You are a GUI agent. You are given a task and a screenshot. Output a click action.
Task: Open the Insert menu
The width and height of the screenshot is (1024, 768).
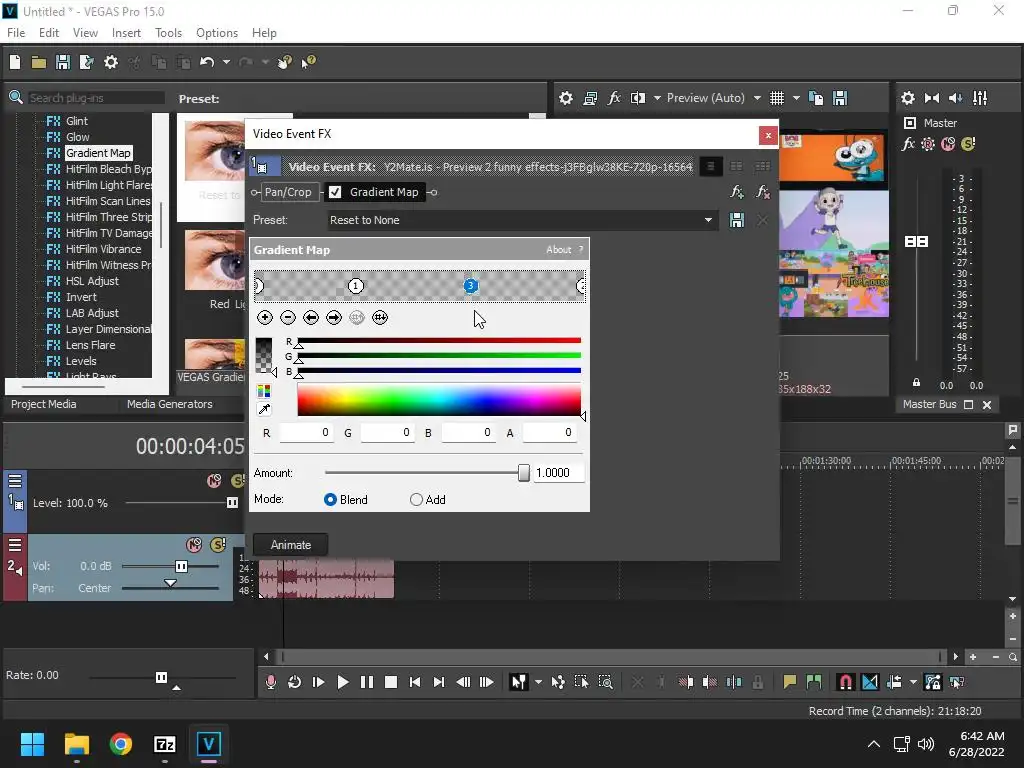click(126, 33)
